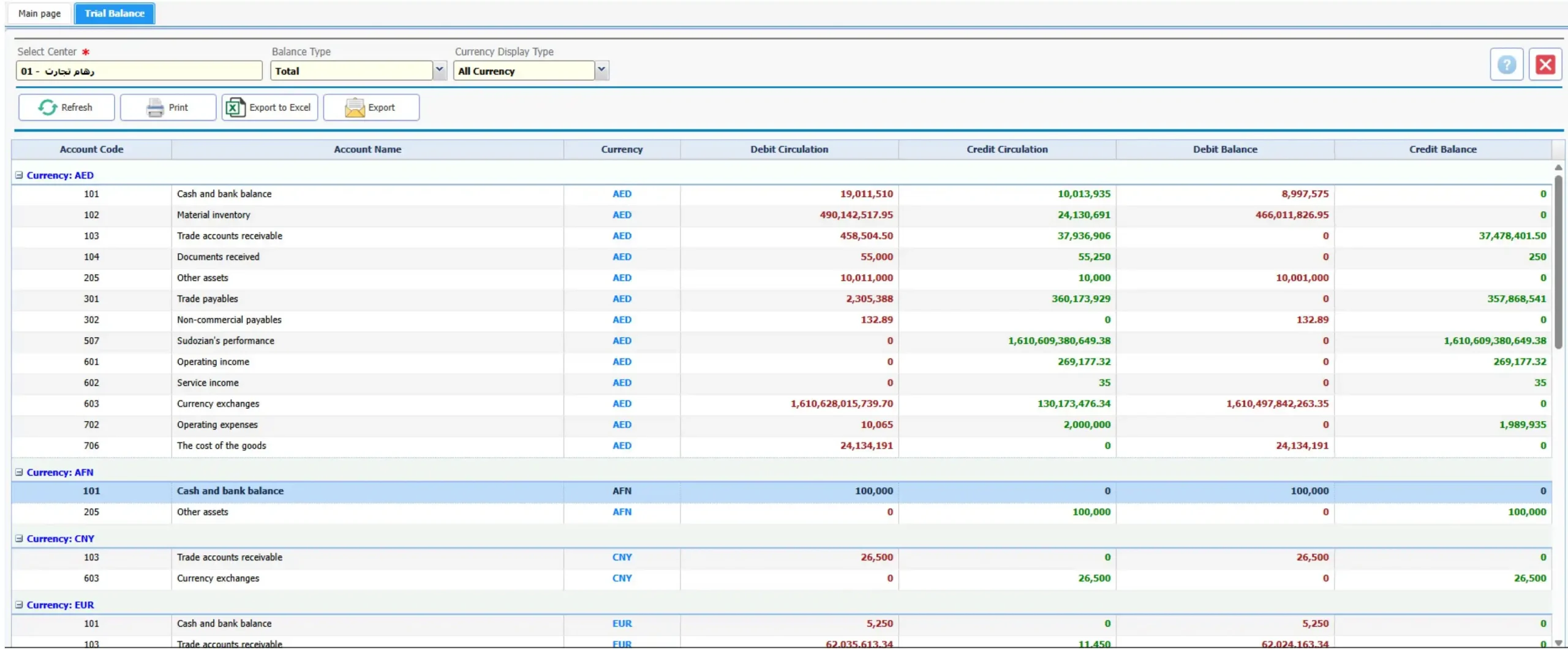Sort by Debit Circulation column header
This screenshot has width=1568, height=649.
[789, 150]
